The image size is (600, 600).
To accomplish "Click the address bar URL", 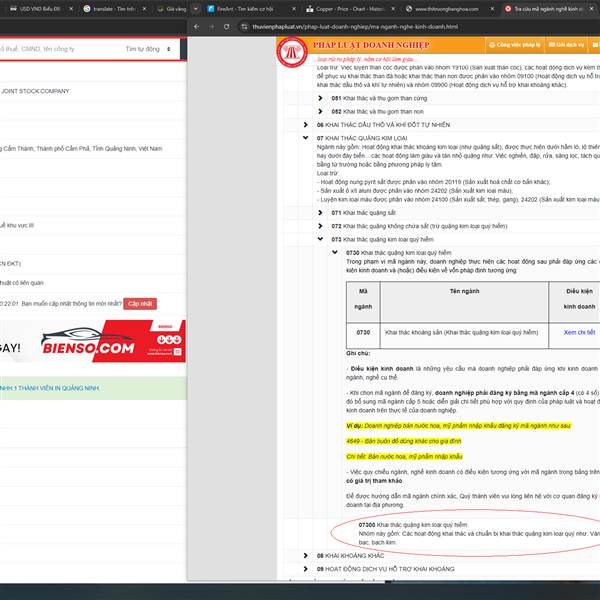I will 355,27.
